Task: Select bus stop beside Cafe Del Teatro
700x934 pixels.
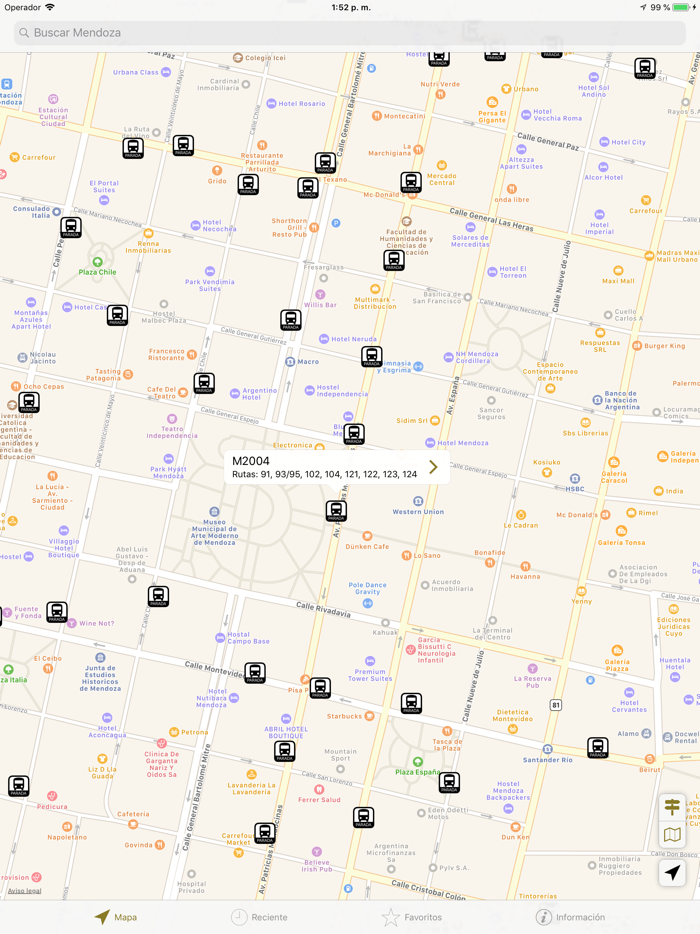Action: [x=204, y=383]
